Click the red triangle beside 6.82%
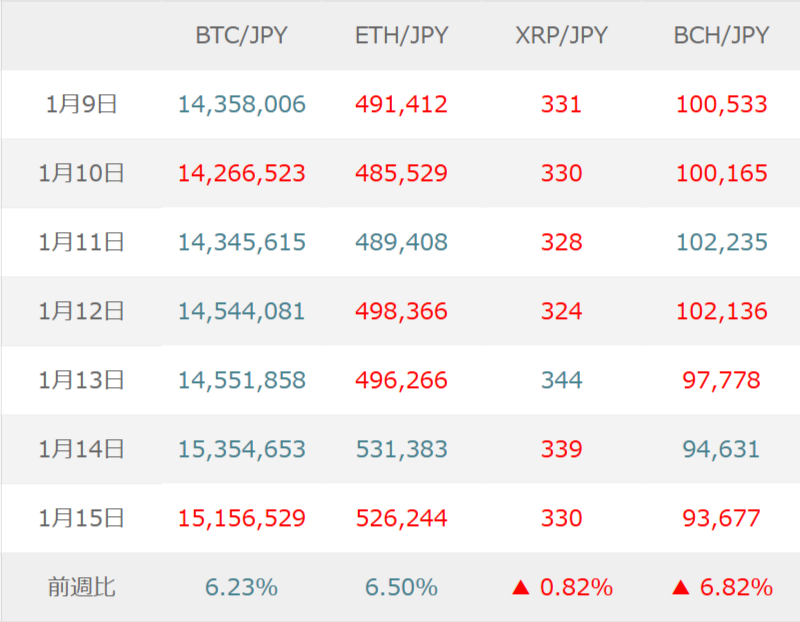 pyautogui.click(x=681, y=588)
